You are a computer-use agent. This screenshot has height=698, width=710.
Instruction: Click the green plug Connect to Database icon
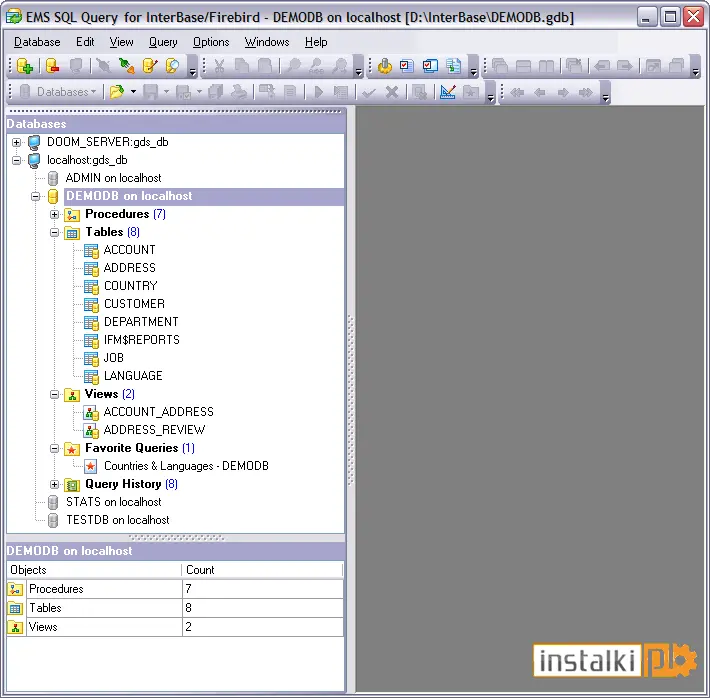coord(126,66)
